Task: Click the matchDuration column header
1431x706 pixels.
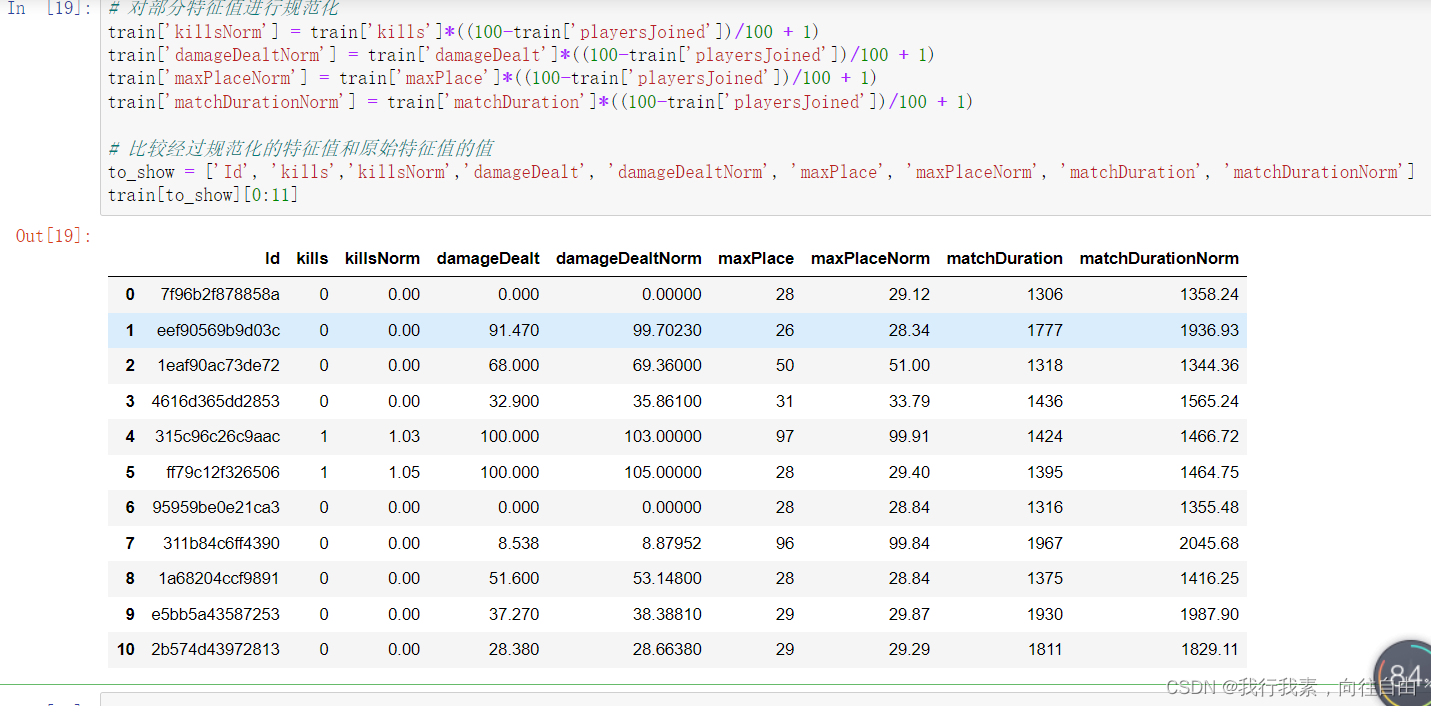Action: [x=1004, y=258]
